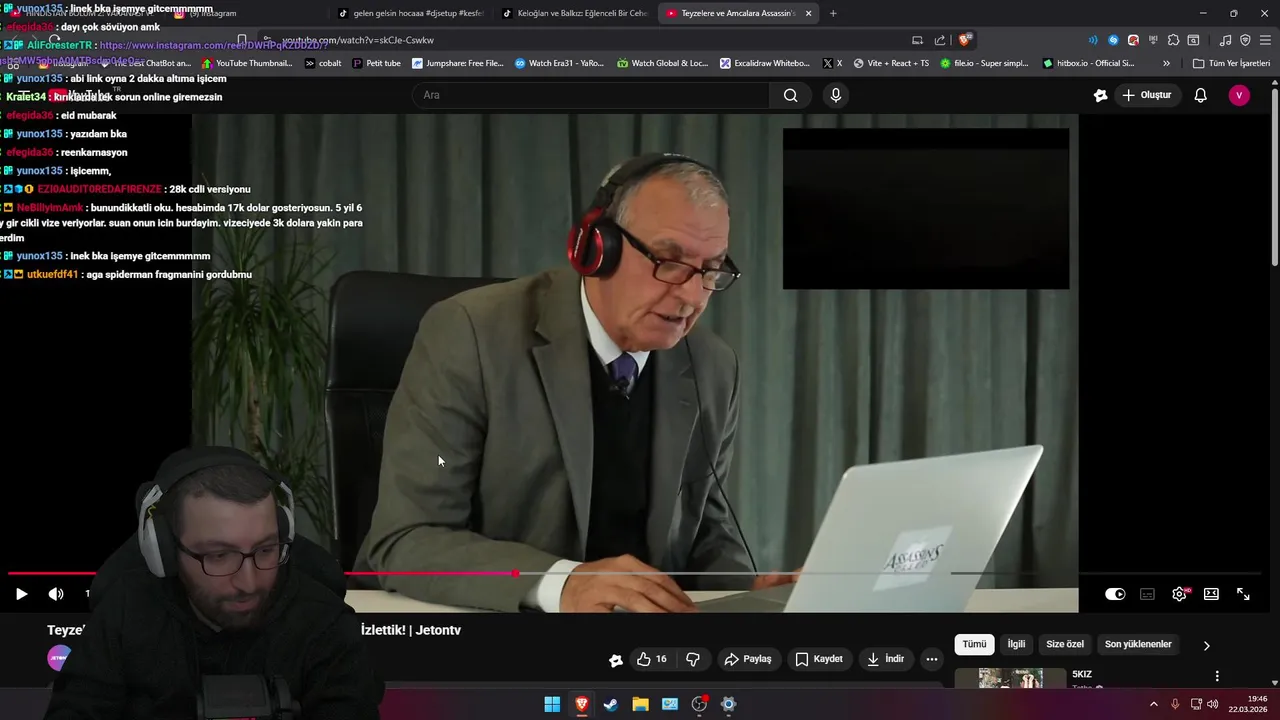This screenshot has width=1280, height=720.
Task: Open the Excalidraw Whiteboard bookmark
Action: [765, 63]
